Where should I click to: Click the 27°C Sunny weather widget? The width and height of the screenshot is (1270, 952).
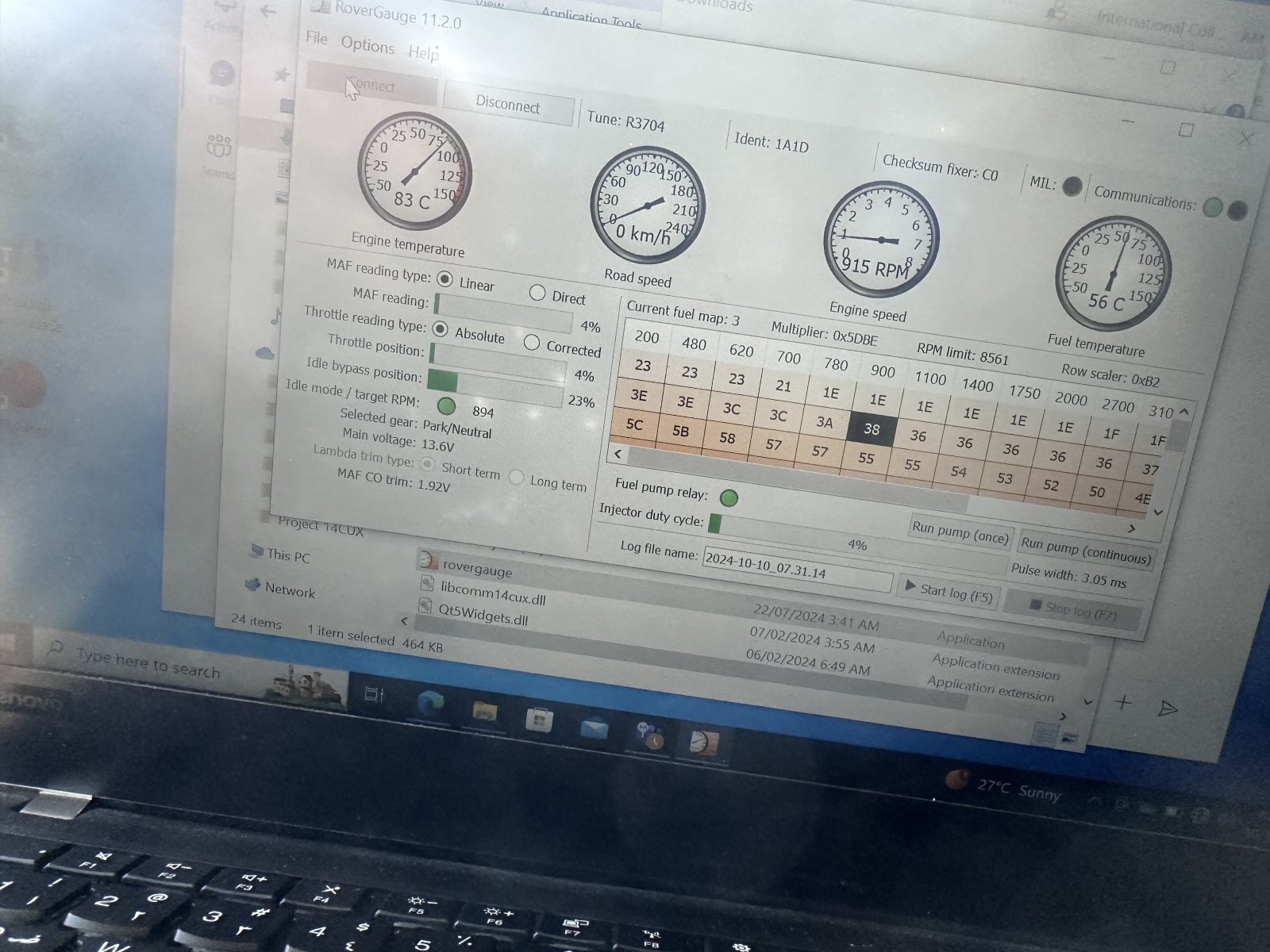1003,785
